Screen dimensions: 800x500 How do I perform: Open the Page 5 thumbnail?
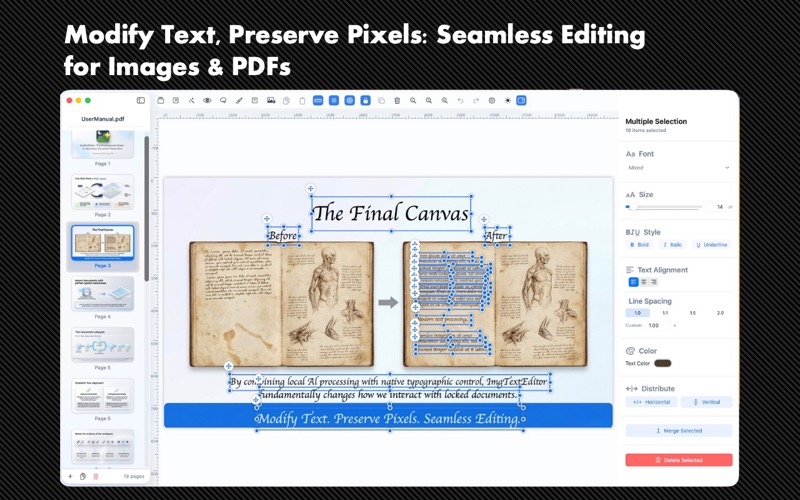click(x=103, y=344)
